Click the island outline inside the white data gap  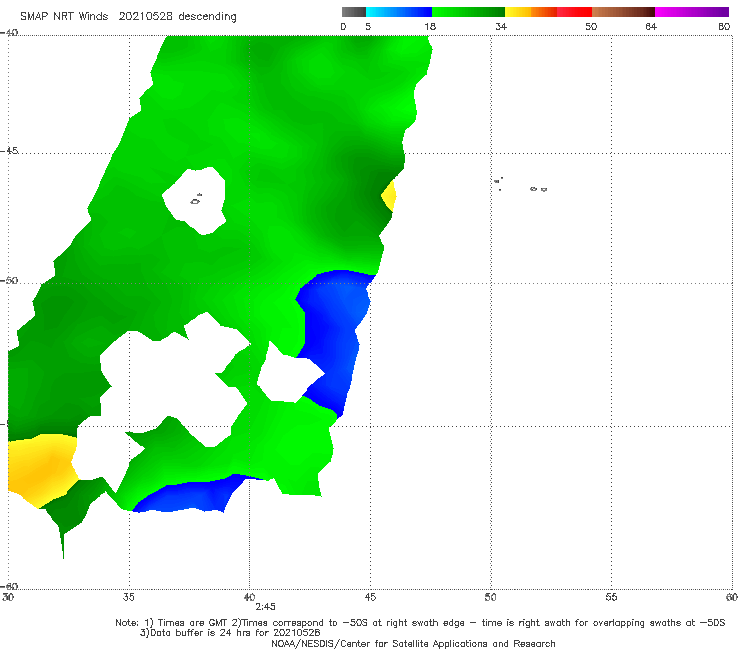coord(196,200)
